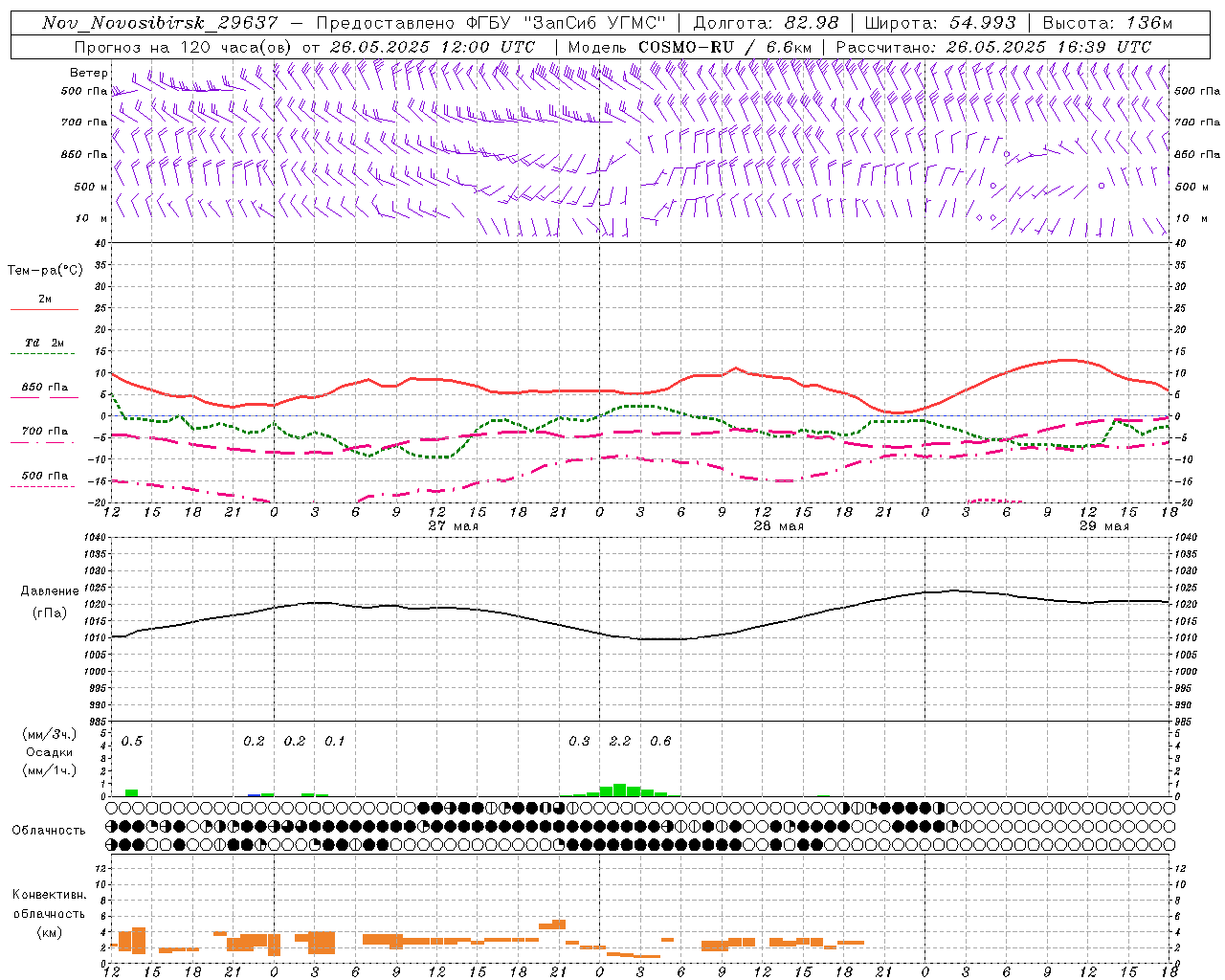Image resolution: width=1225 pixels, height=980 pixels.
Task: Click the "Высота: 136м" elevation text
Action: point(1106,23)
